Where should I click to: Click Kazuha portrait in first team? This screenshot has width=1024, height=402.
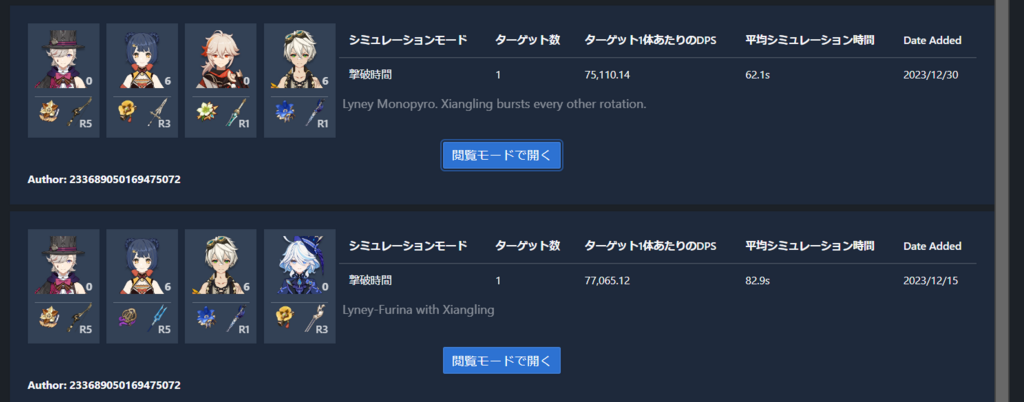pos(221,59)
